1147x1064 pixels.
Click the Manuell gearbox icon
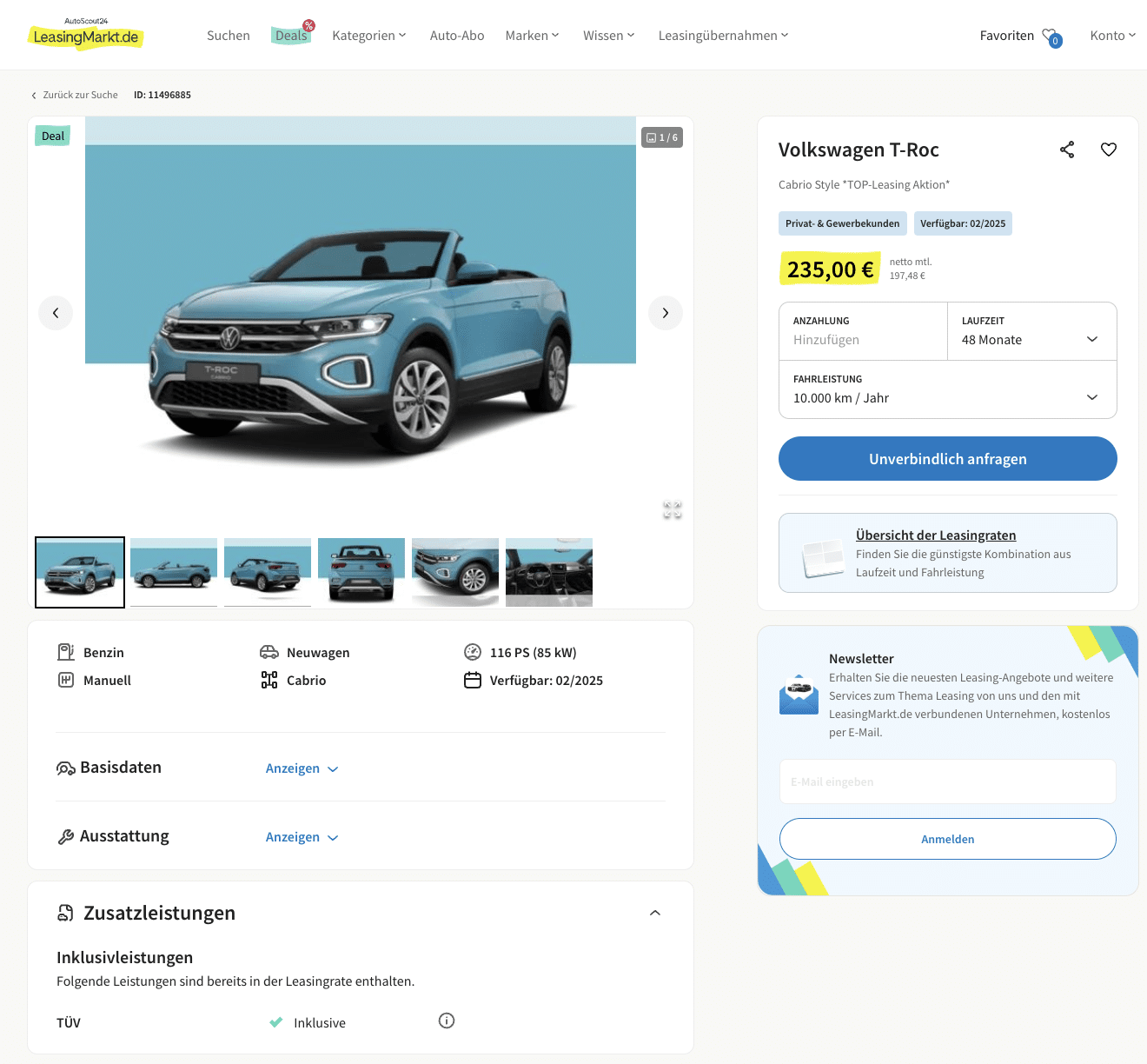(66, 680)
